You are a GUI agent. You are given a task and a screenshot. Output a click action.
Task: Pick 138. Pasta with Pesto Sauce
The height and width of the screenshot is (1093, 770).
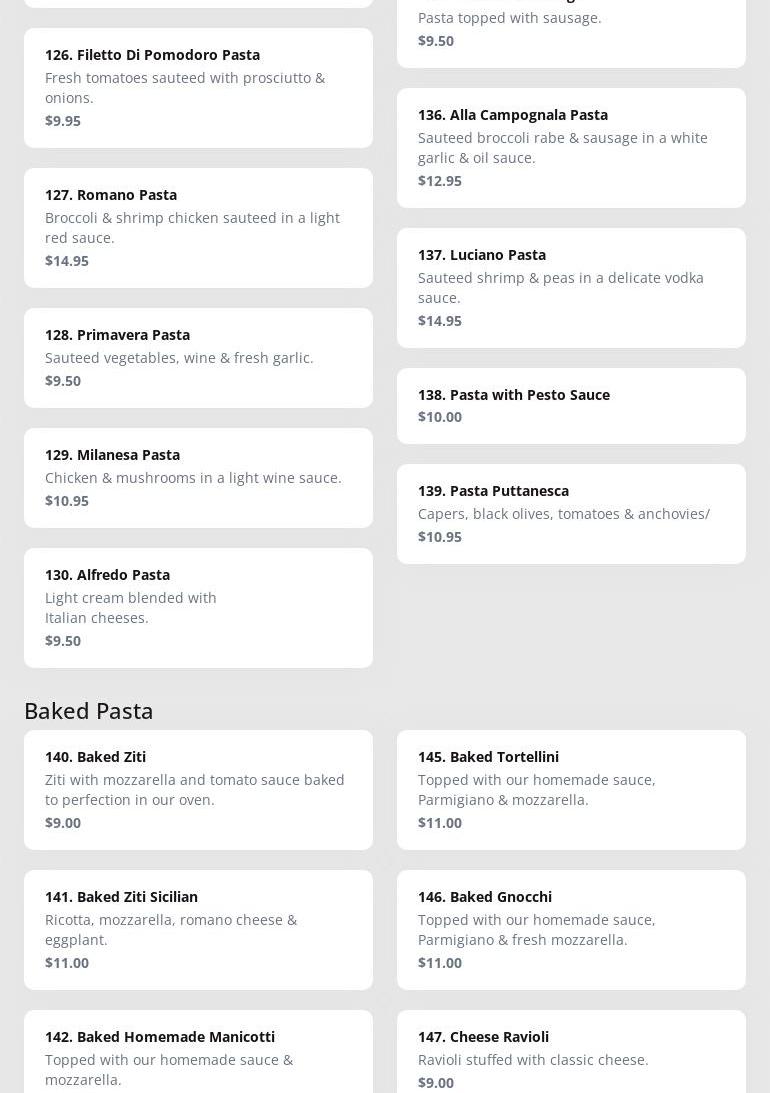point(571,406)
